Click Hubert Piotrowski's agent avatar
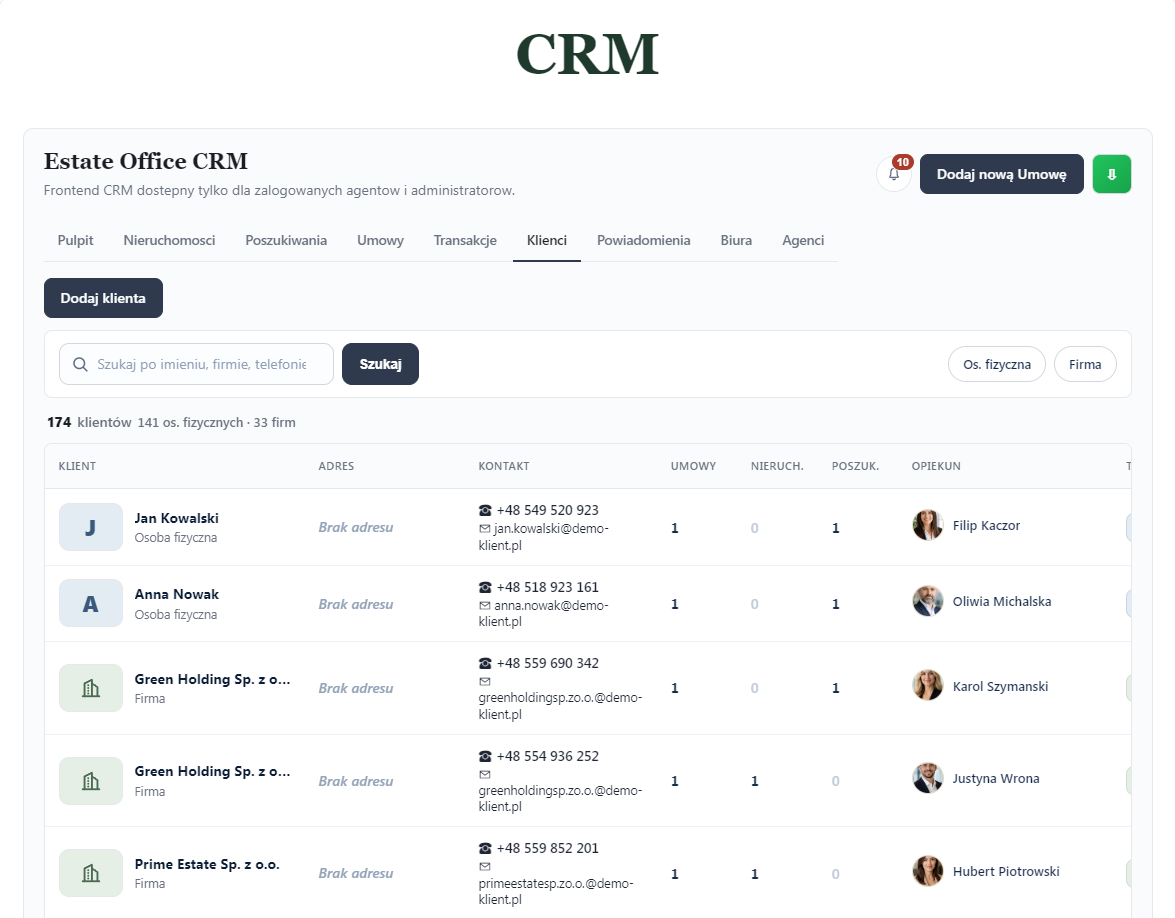 click(x=928, y=871)
